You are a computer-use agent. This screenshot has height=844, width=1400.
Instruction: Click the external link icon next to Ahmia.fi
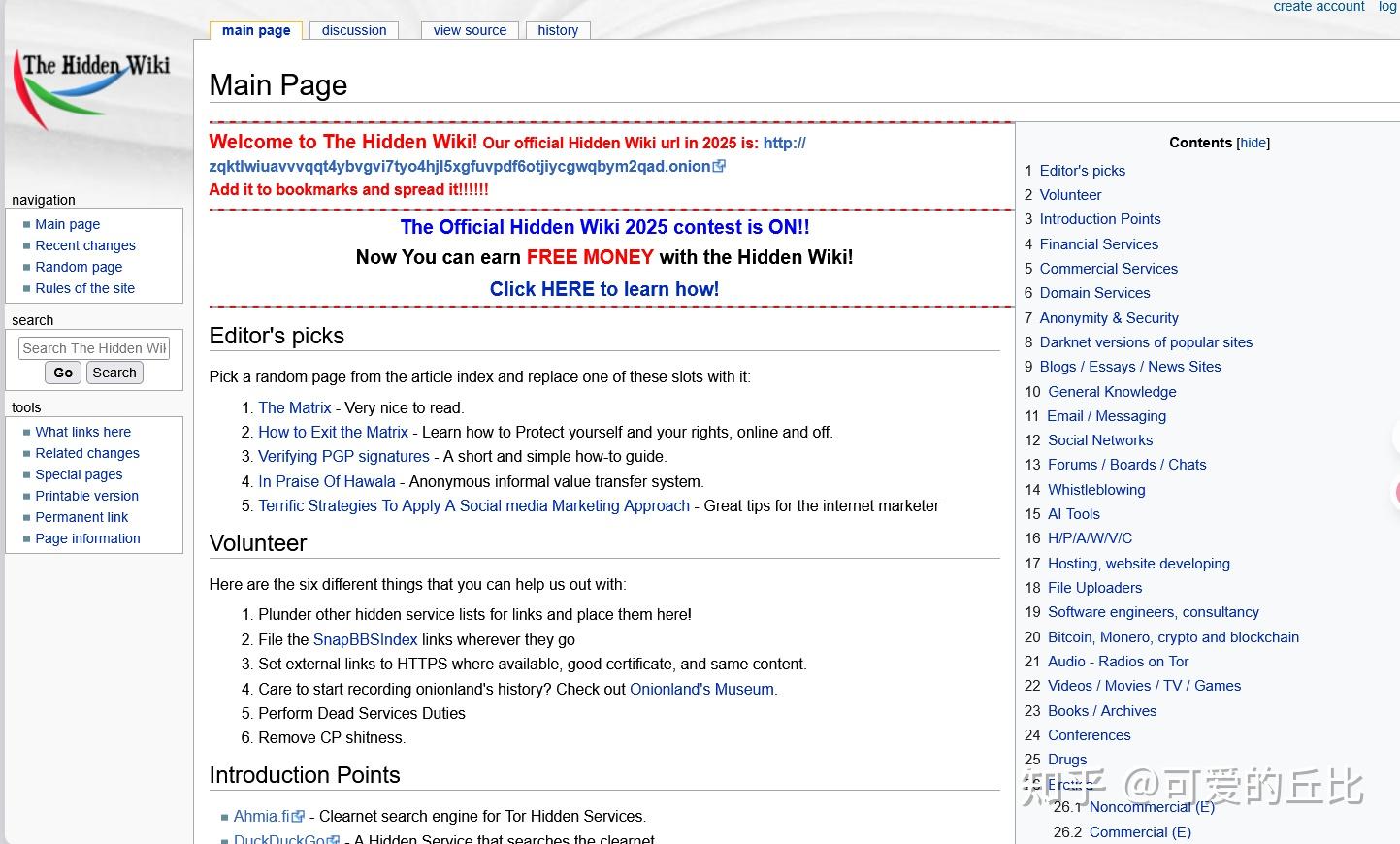pos(298,815)
